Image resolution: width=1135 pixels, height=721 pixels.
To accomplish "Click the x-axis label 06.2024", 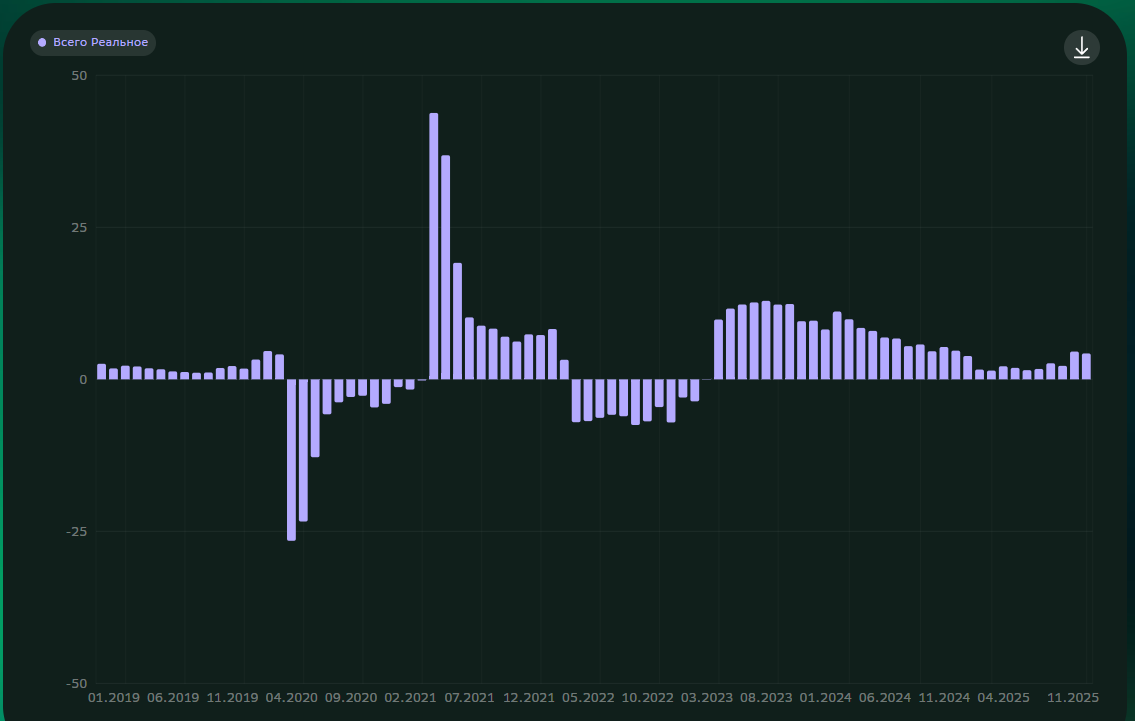I will coord(885,698).
